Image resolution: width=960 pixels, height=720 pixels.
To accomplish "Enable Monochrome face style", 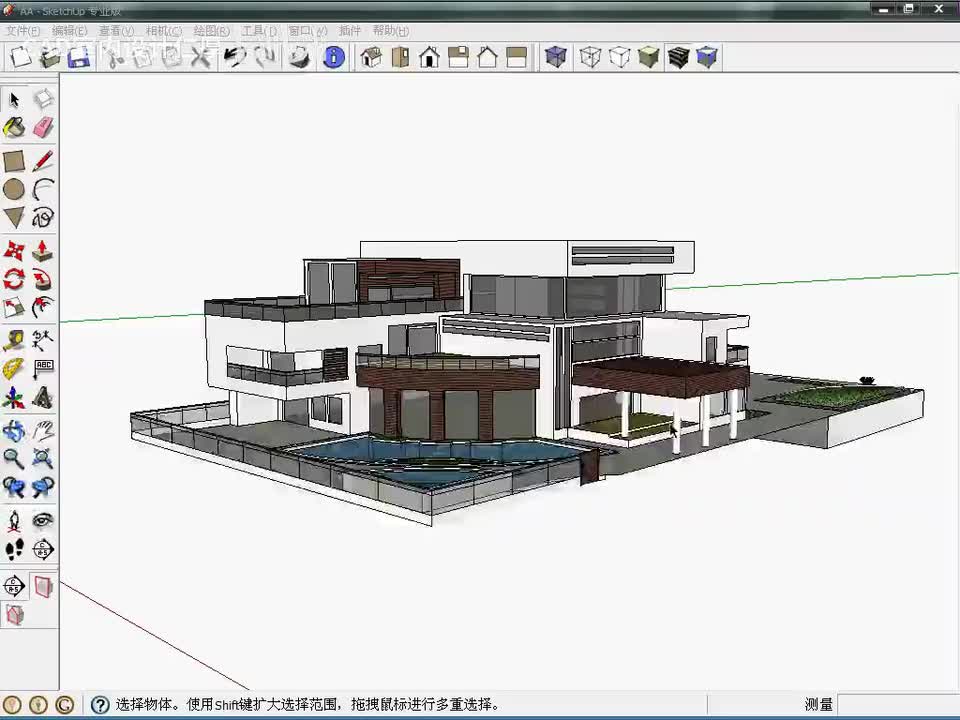I will (x=707, y=58).
